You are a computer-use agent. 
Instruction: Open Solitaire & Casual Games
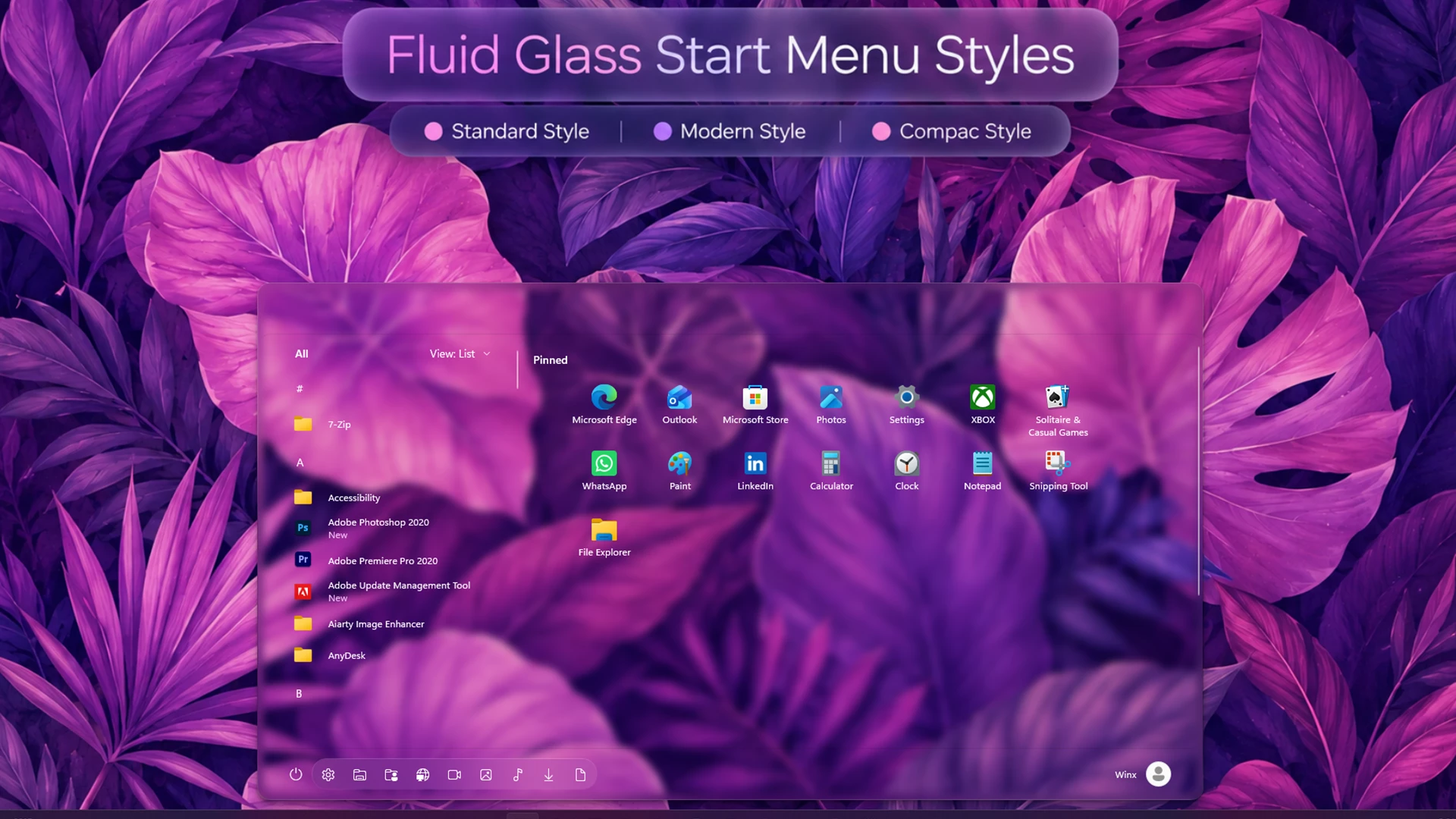coord(1058,411)
